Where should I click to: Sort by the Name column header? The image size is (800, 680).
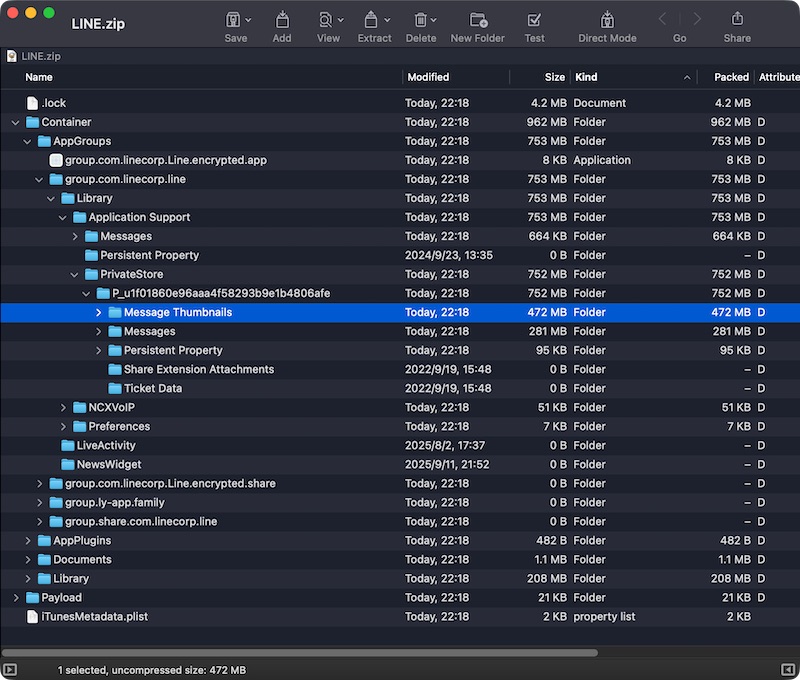pyautogui.click(x=39, y=77)
